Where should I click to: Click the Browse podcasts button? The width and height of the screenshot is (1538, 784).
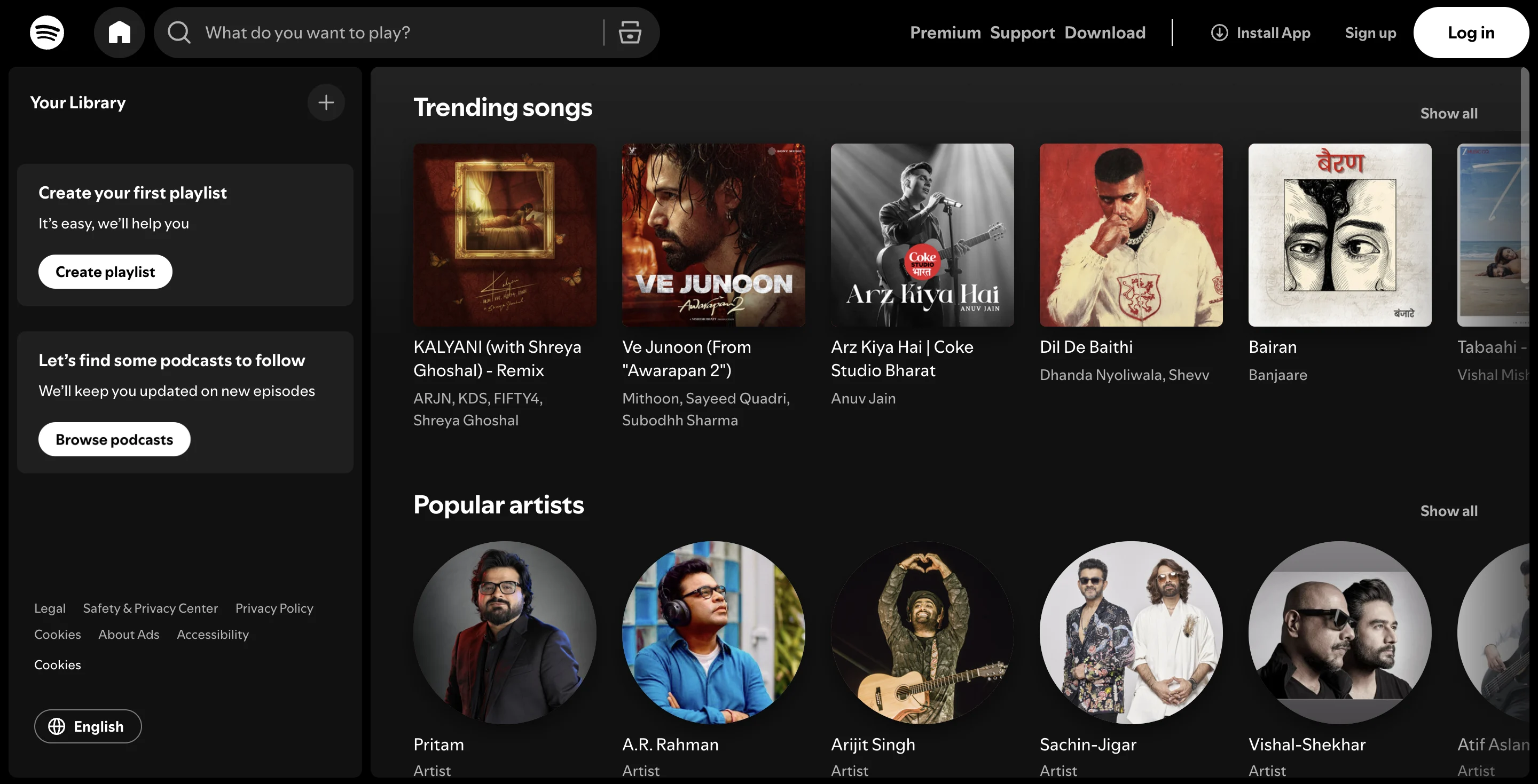[x=114, y=439]
